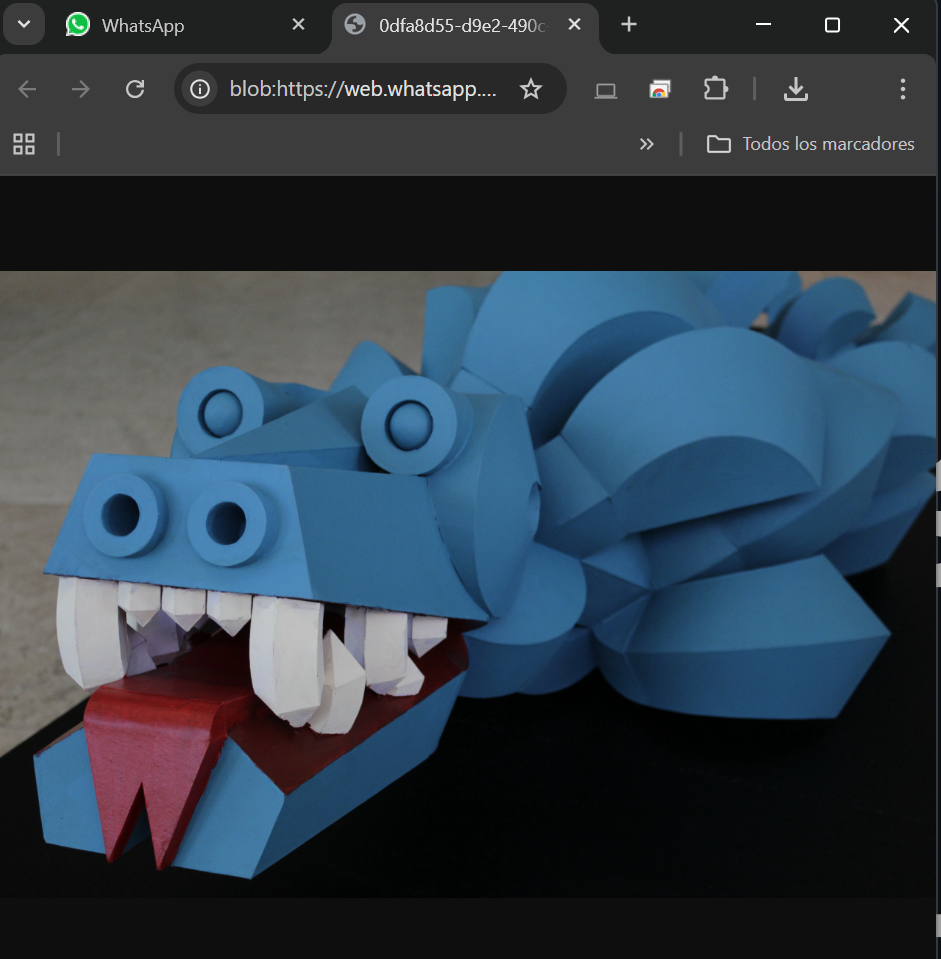Screen dimensions: 941x959
Task: Click the Chrome-colored extension icon
Action: point(660,90)
